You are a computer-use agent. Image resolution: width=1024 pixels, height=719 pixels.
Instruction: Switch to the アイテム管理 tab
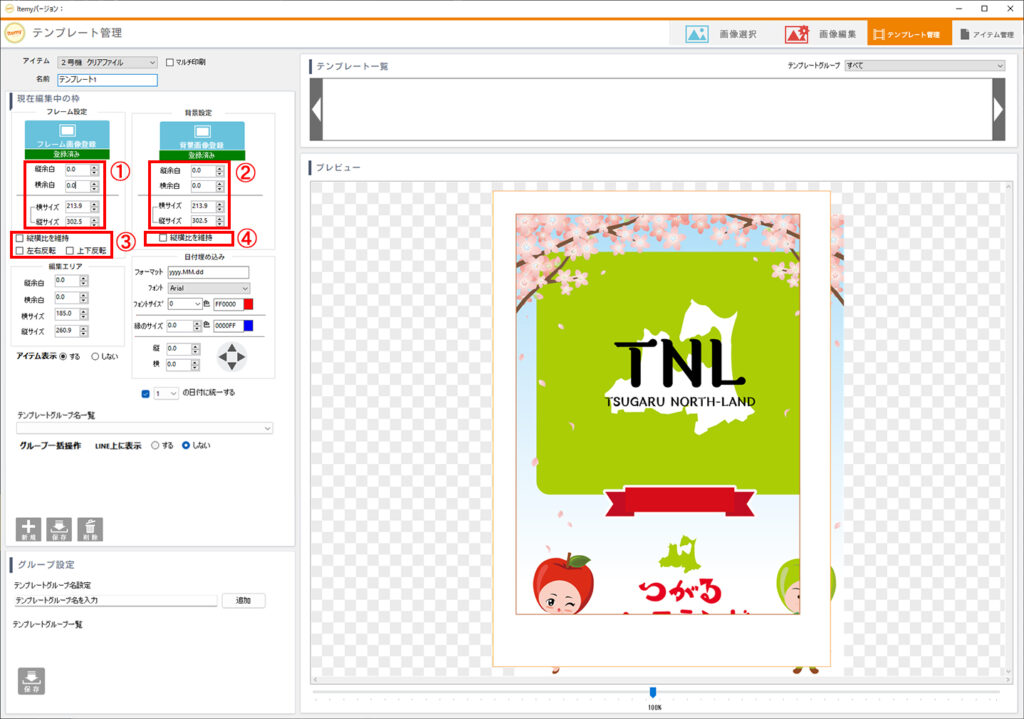coord(986,34)
